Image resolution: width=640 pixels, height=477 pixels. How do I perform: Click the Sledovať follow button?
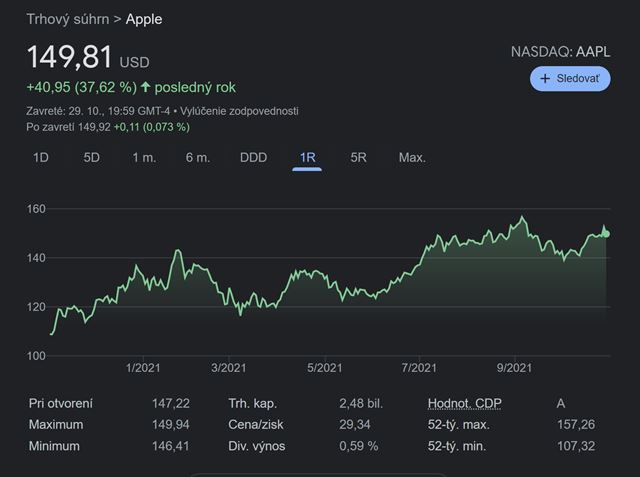(570, 78)
